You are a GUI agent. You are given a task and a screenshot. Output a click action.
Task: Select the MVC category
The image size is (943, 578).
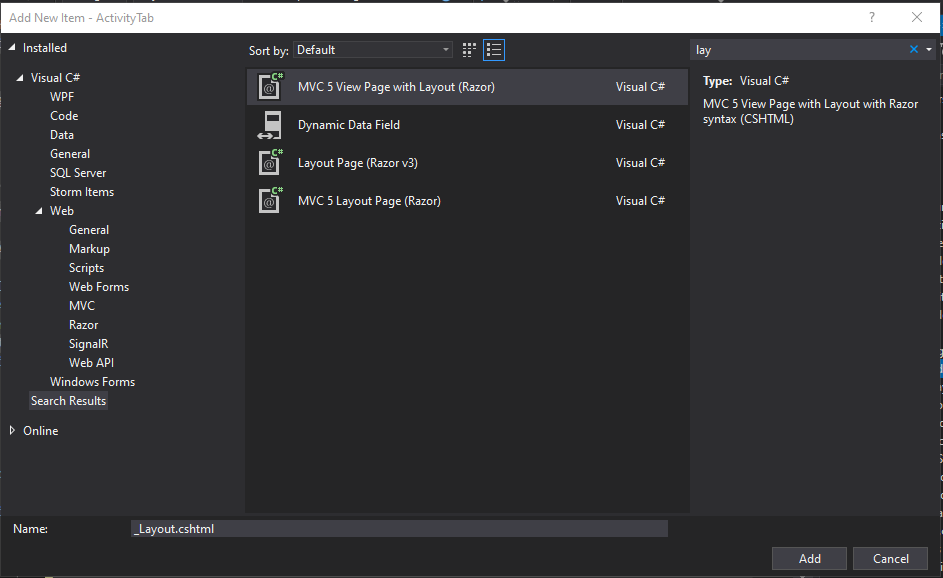pos(82,306)
